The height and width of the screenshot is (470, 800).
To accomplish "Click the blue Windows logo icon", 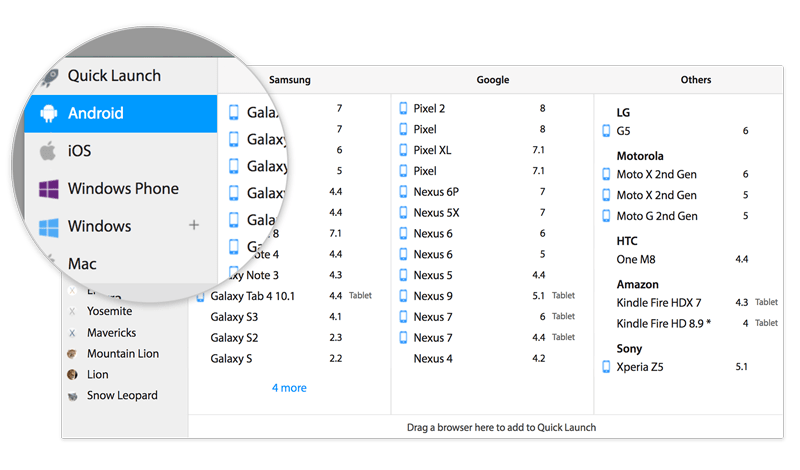I will pos(48,227).
